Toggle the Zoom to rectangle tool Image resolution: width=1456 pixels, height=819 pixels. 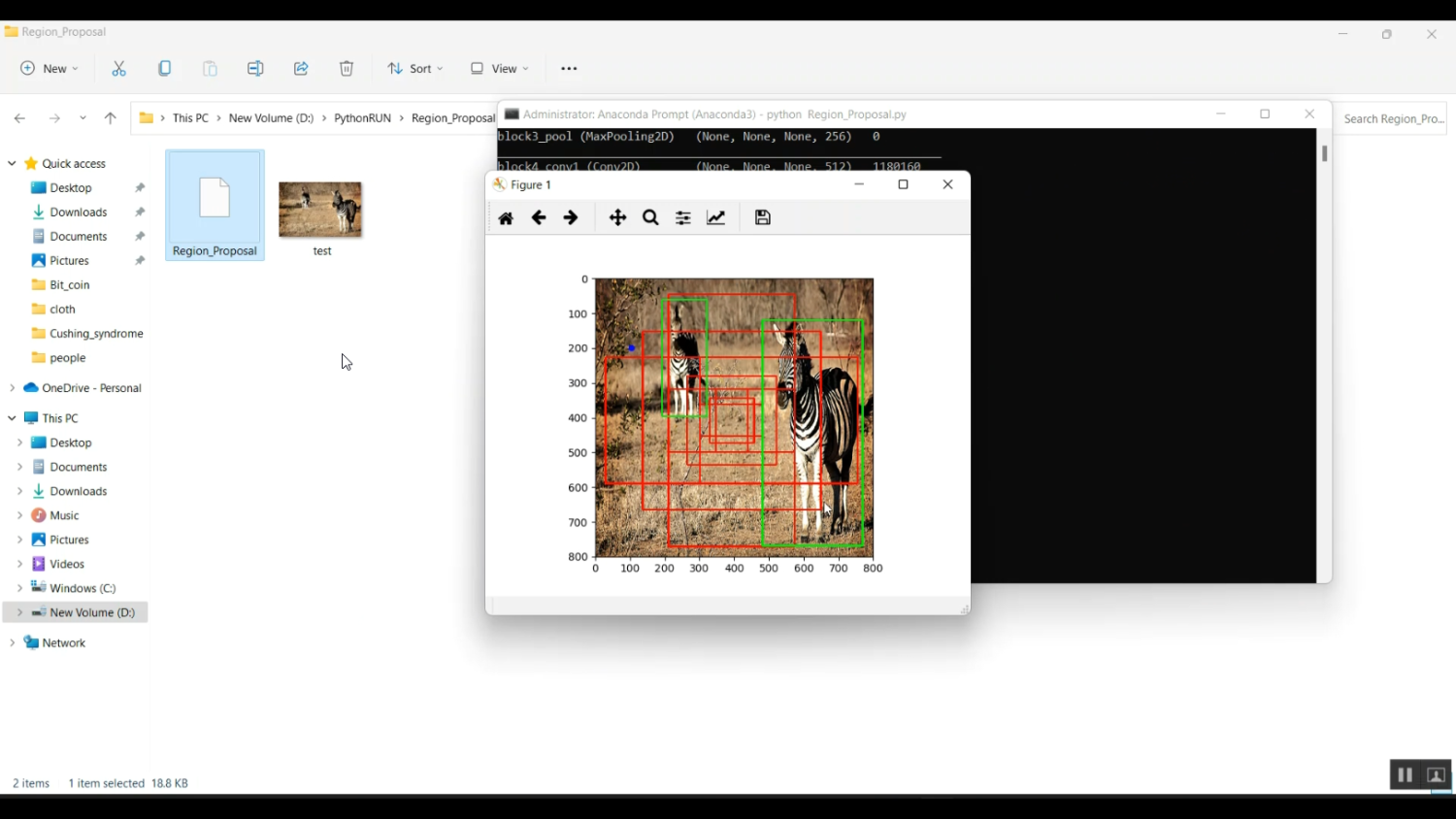click(x=651, y=219)
